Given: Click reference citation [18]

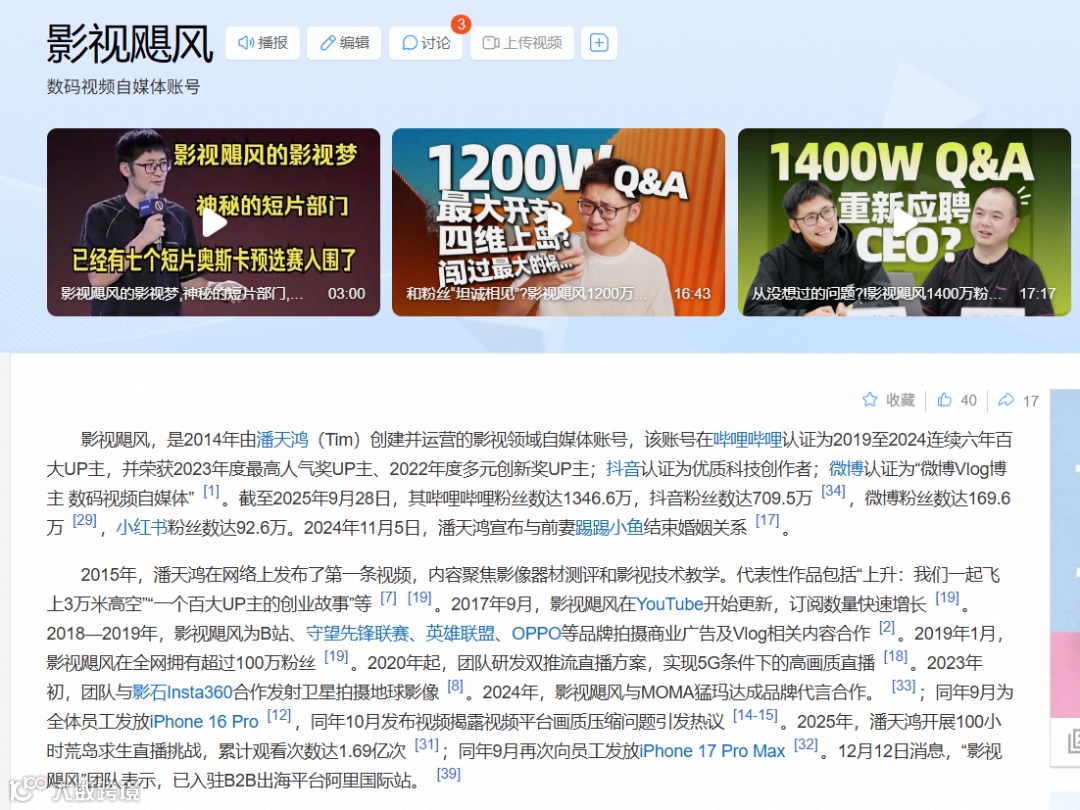Looking at the screenshot, I should coord(895,656).
